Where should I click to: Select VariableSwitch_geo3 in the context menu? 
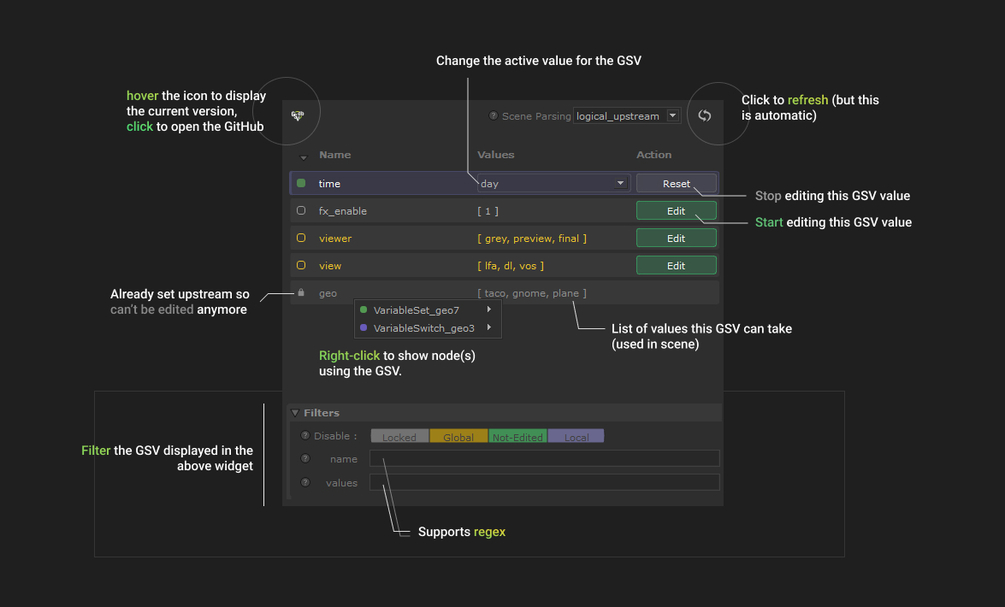click(423, 328)
